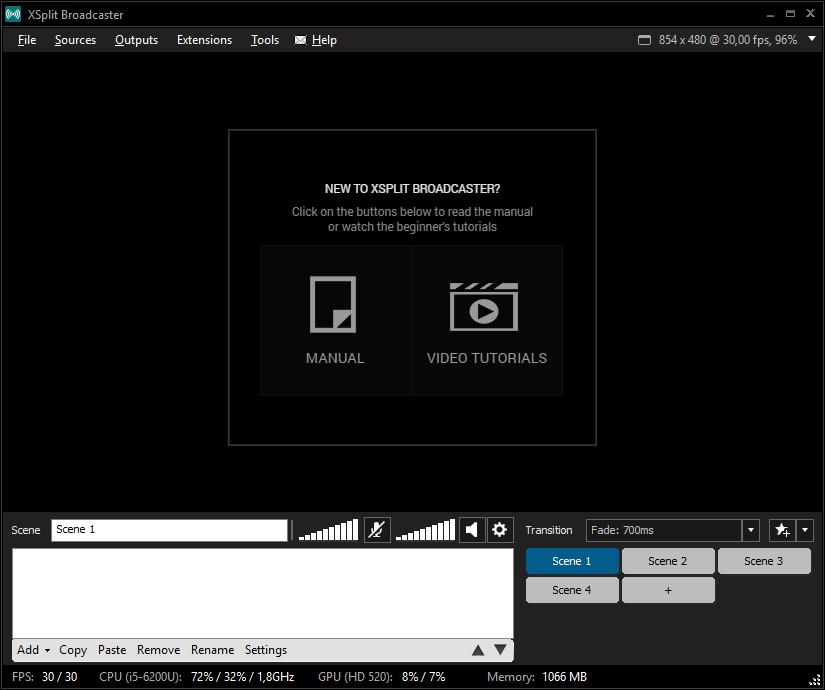Open the Fade 700ms transition dropdown

[x=664, y=531]
